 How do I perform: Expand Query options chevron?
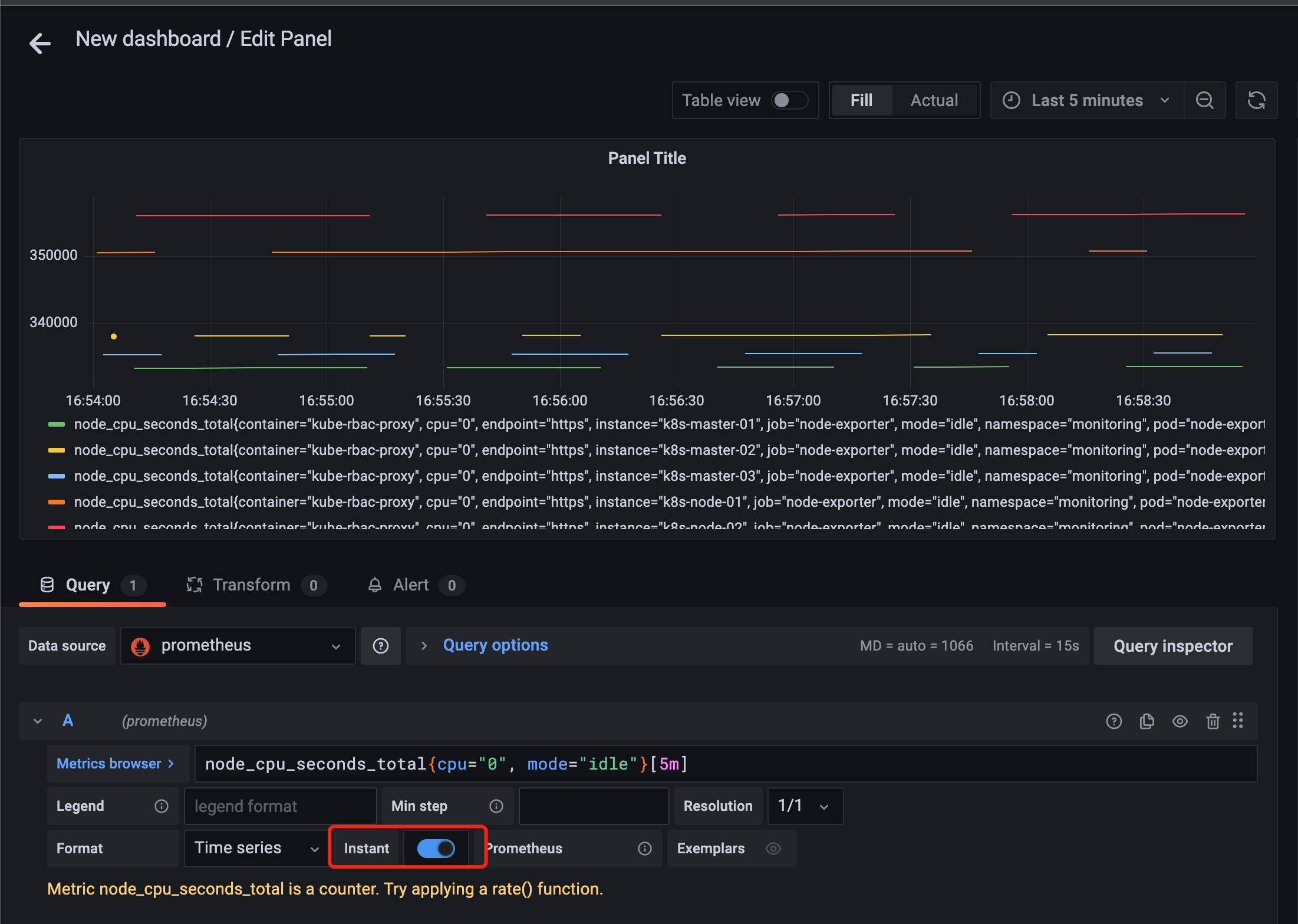[x=424, y=646]
